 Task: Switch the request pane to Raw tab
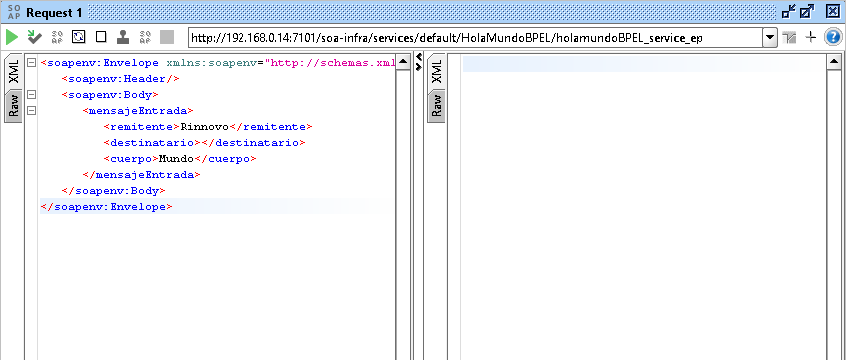tap(14, 106)
